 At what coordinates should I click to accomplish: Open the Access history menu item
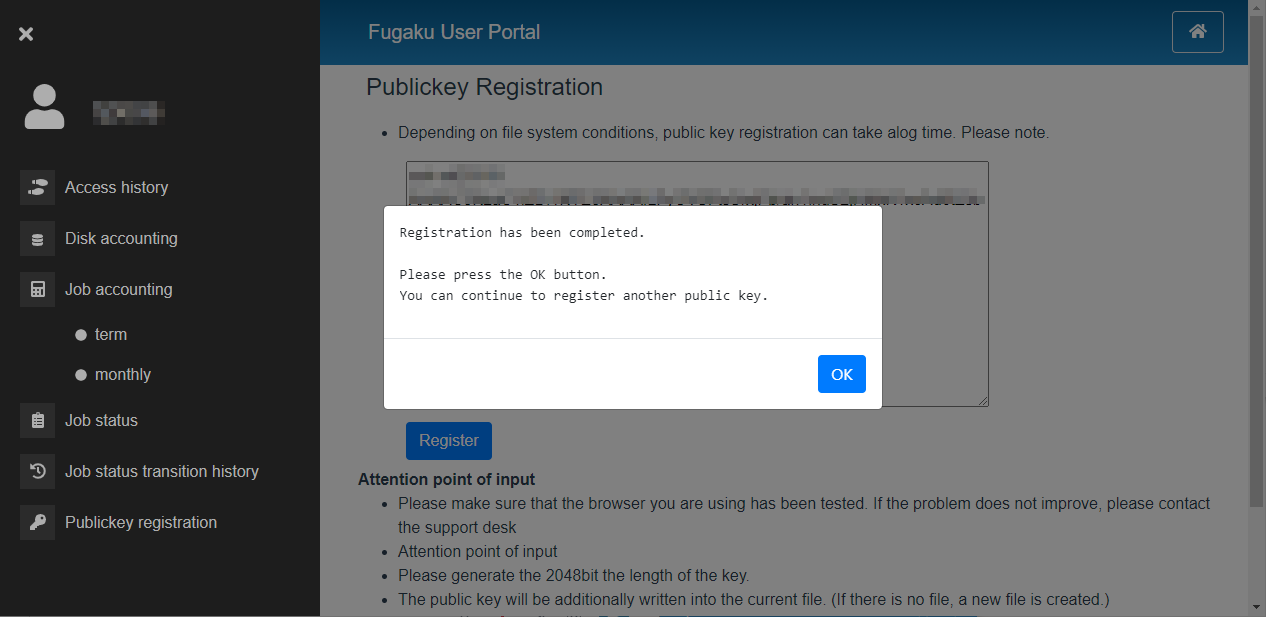[116, 187]
